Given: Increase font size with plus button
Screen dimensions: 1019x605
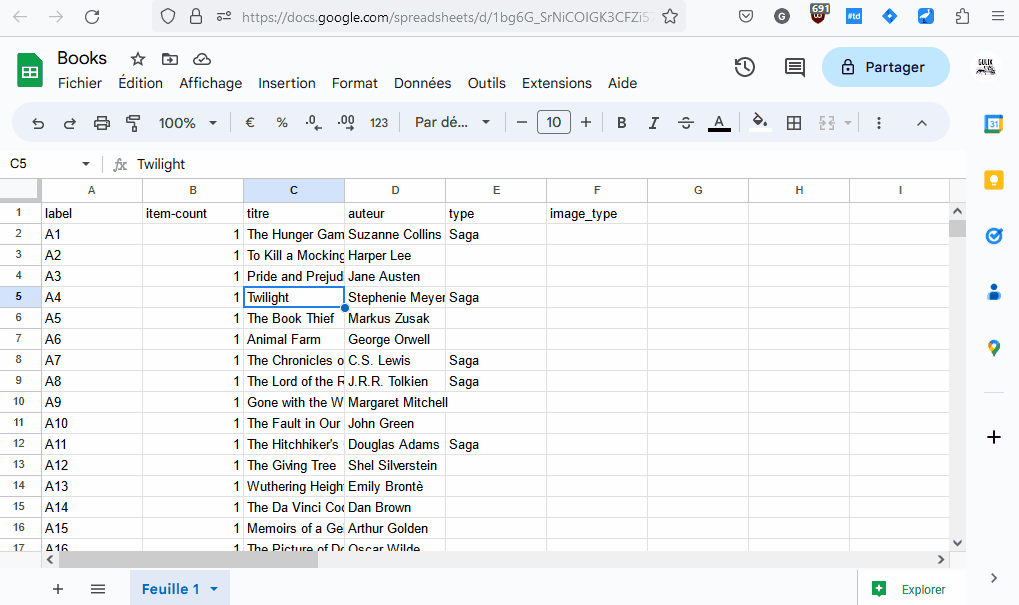Looking at the screenshot, I should [586, 122].
